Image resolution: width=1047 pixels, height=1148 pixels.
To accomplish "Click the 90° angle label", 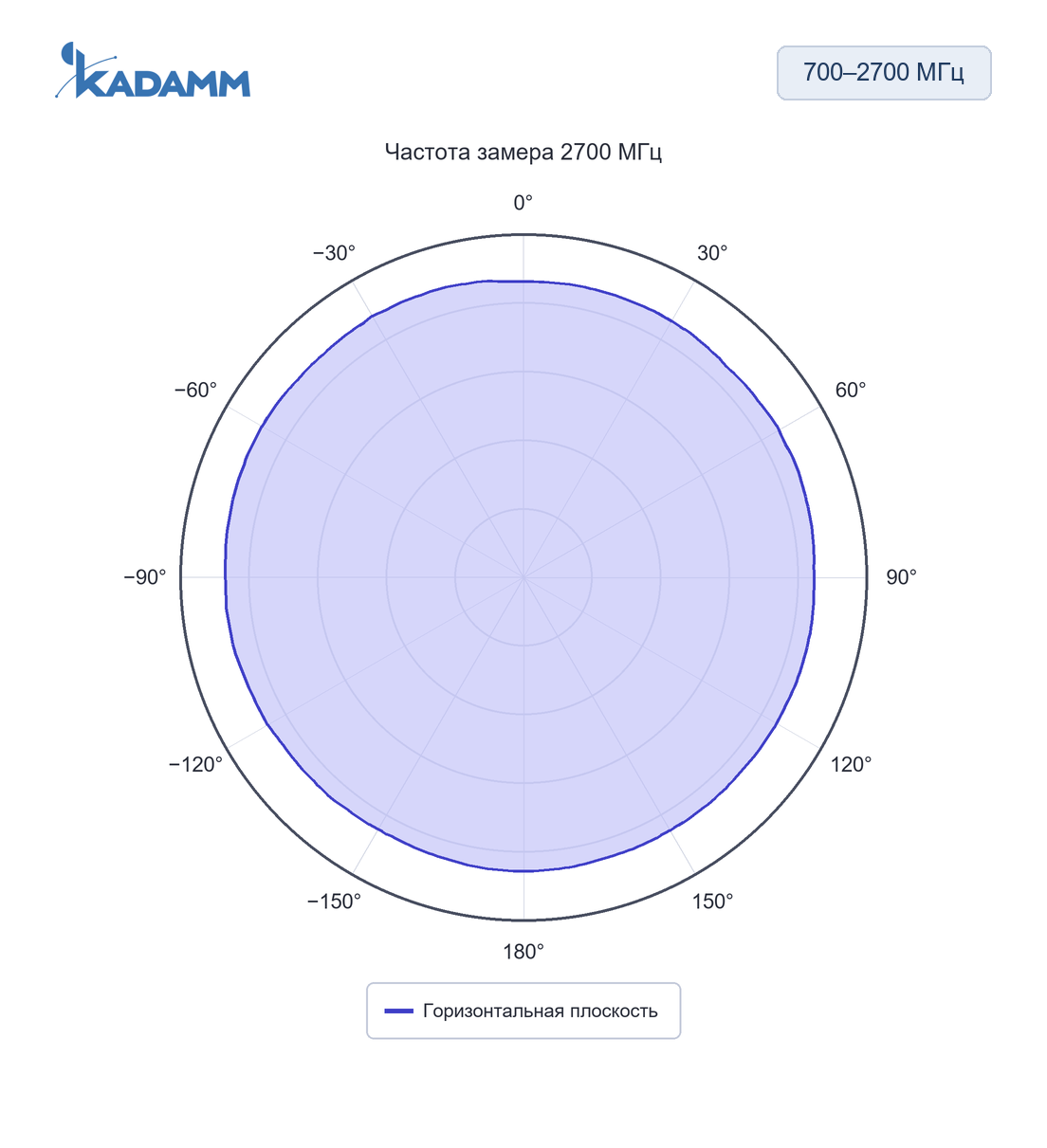I will (x=901, y=577).
